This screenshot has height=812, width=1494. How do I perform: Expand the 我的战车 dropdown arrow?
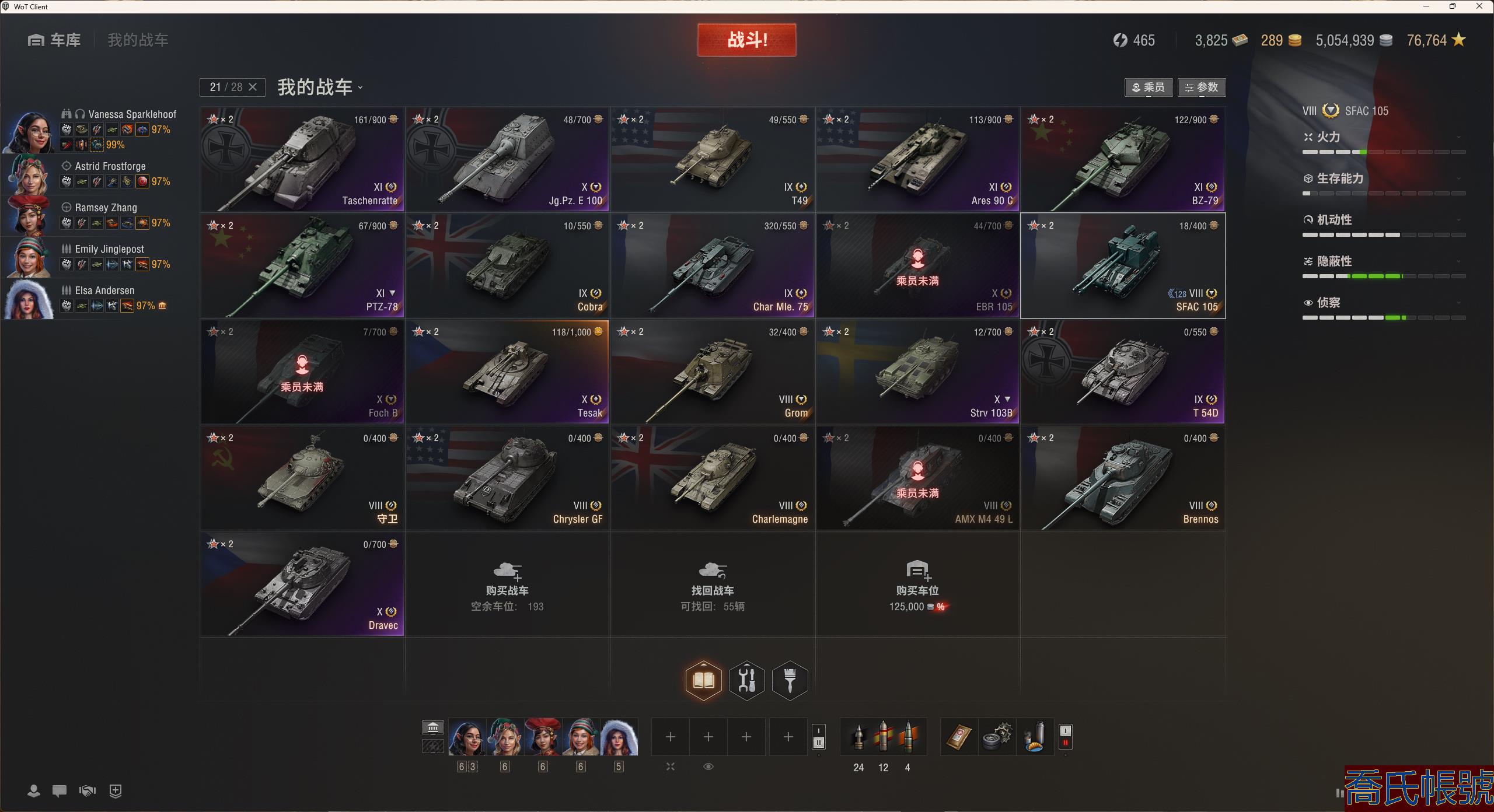click(360, 88)
